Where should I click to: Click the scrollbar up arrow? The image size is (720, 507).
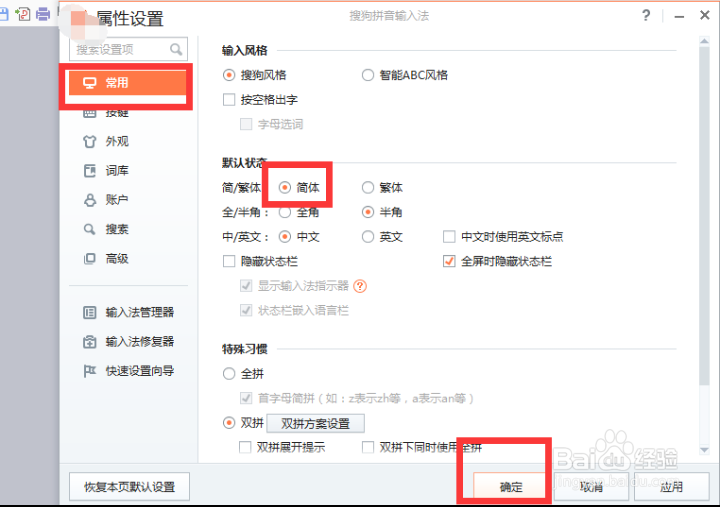click(704, 42)
